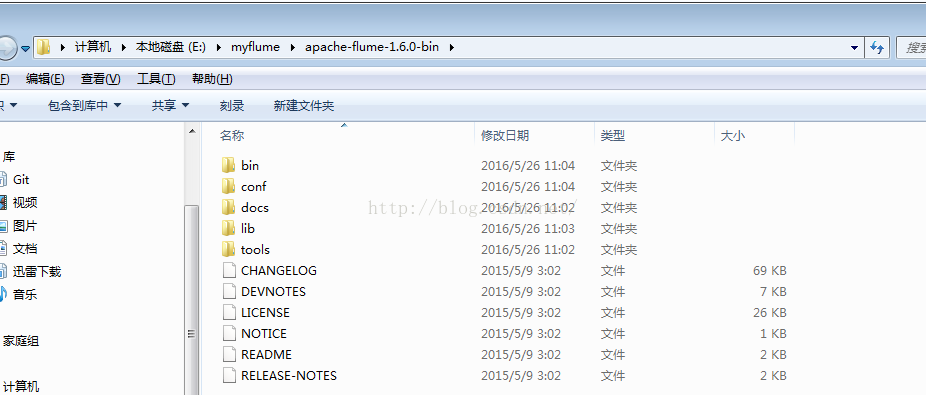
Task: Open 迅雷下载 library in sidebar
Action: [x=37, y=272]
